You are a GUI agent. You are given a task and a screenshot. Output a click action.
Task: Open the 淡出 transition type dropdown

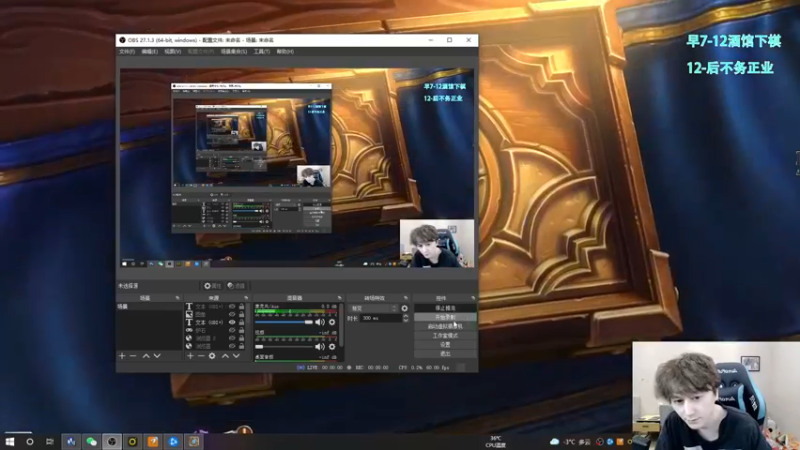click(373, 308)
